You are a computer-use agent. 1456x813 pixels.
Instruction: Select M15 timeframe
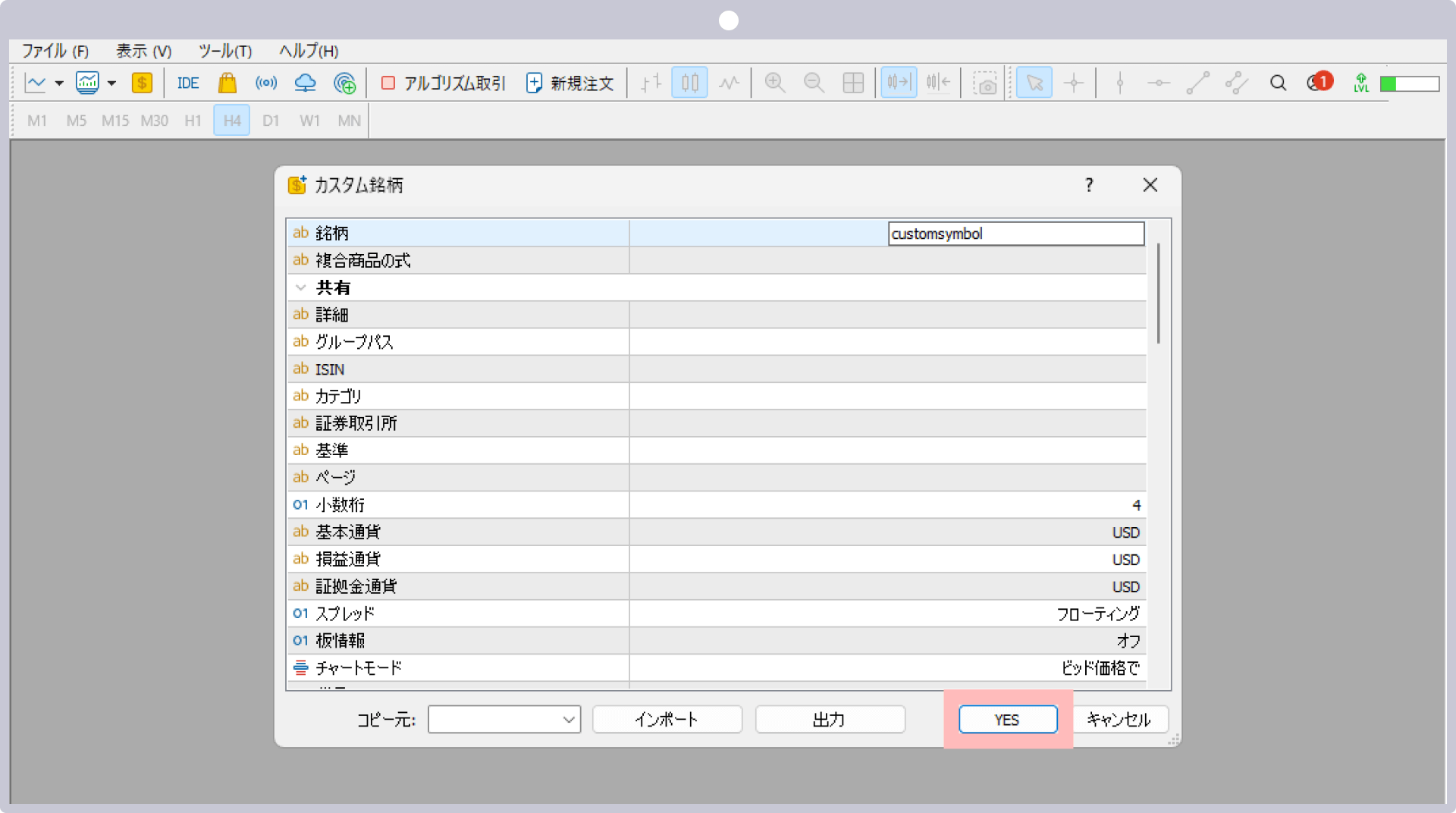(x=115, y=121)
